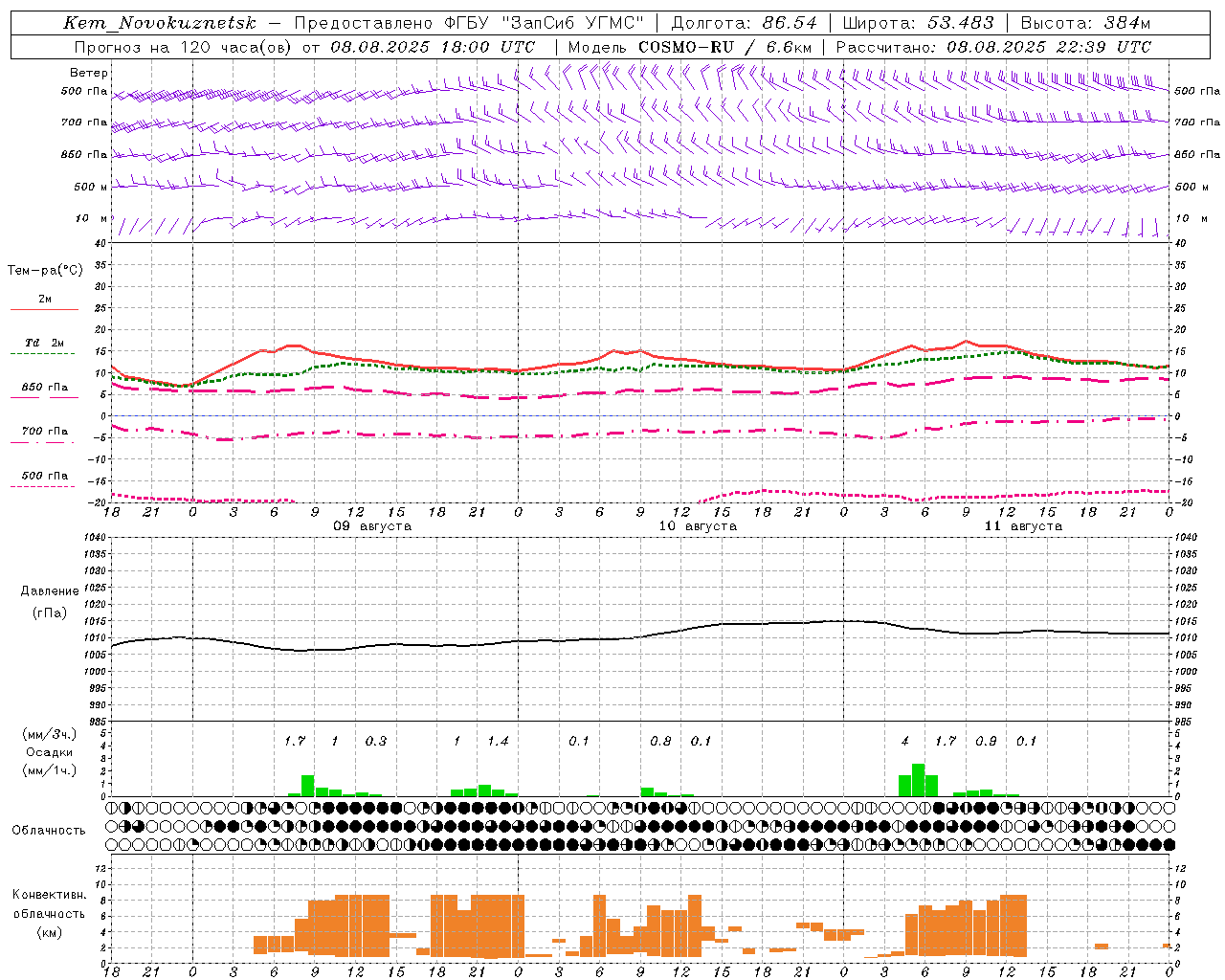1225x980 pixels.
Task: Click the 1.4 precipitation amount
Action: coord(498,741)
